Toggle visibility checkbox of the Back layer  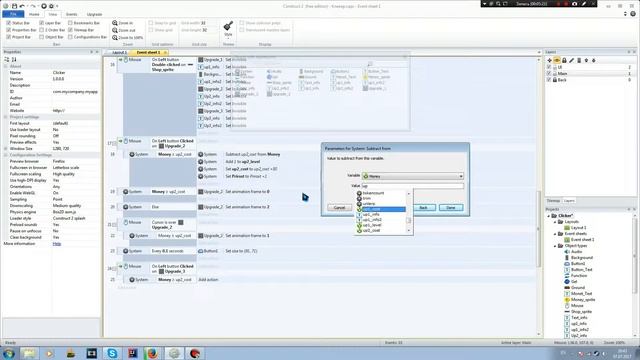pos(549,80)
